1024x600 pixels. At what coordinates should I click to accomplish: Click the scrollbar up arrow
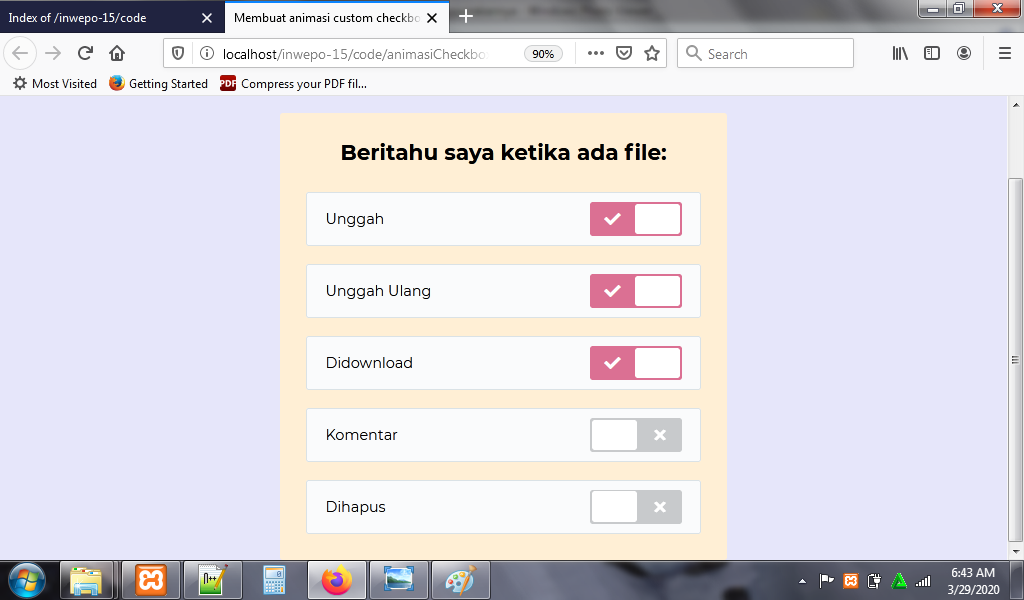pyautogui.click(x=1016, y=104)
